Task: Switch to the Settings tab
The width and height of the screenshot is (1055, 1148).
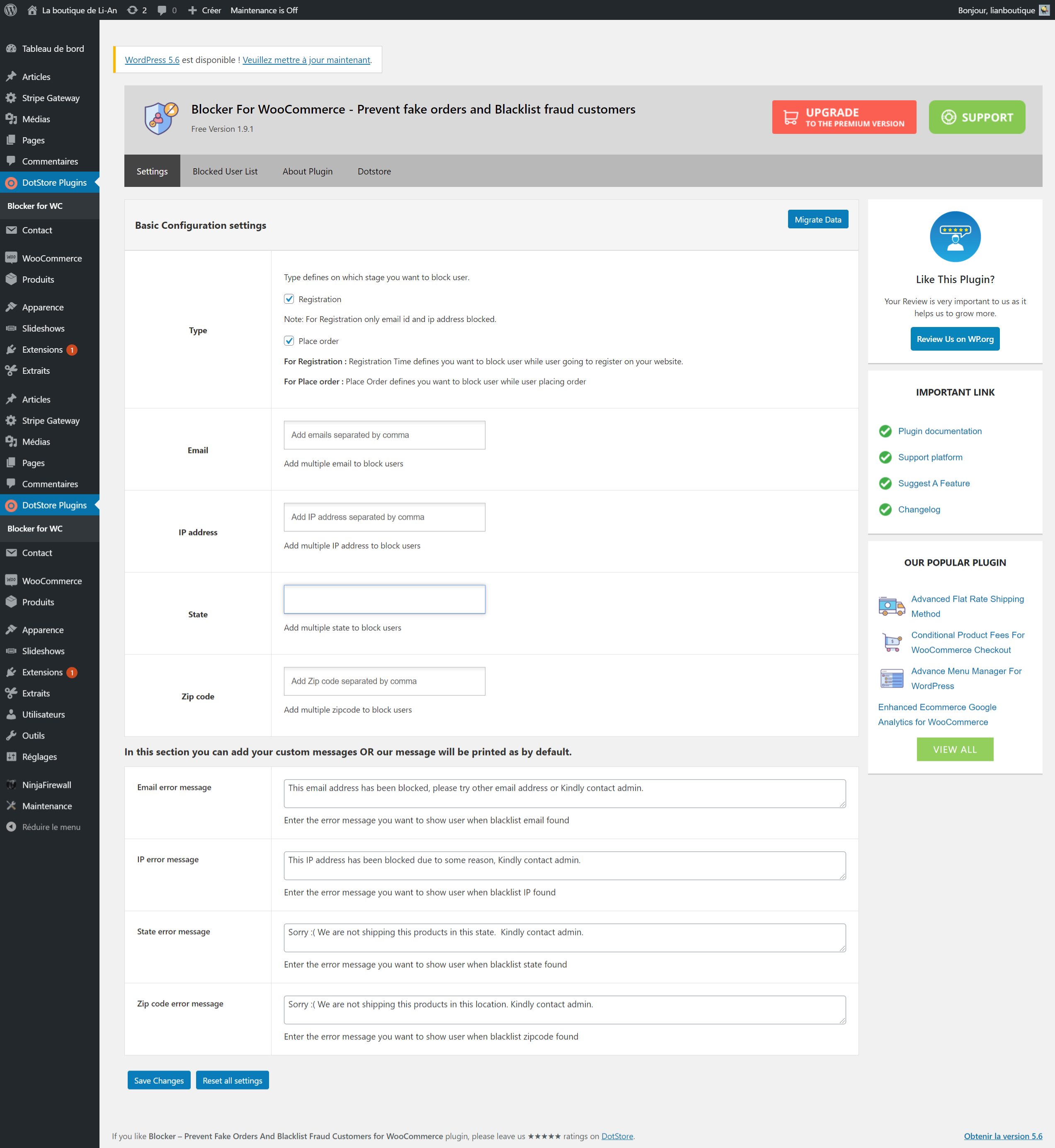Action: [x=153, y=171]
